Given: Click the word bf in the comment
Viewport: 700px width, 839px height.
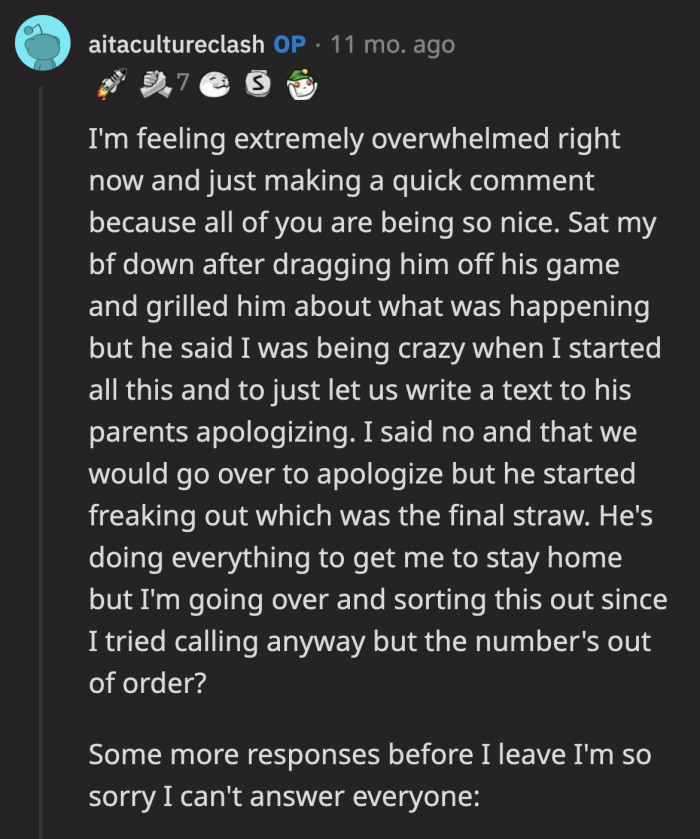Looking at the screenshot, I should click(x=98, y=264).
